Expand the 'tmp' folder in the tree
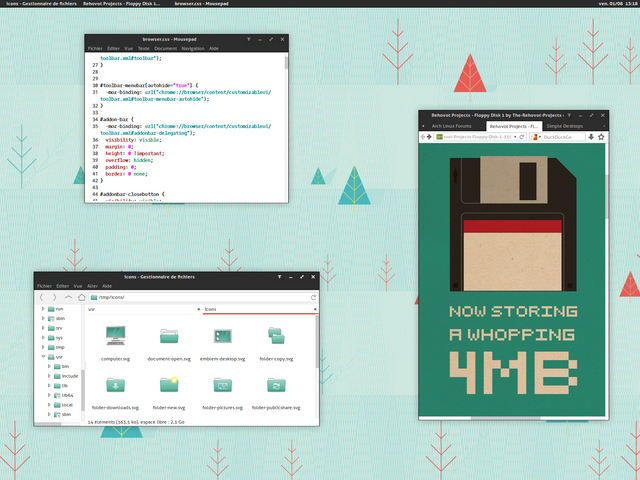This screenshot has width=640, height=480. (x=43, y=347)
